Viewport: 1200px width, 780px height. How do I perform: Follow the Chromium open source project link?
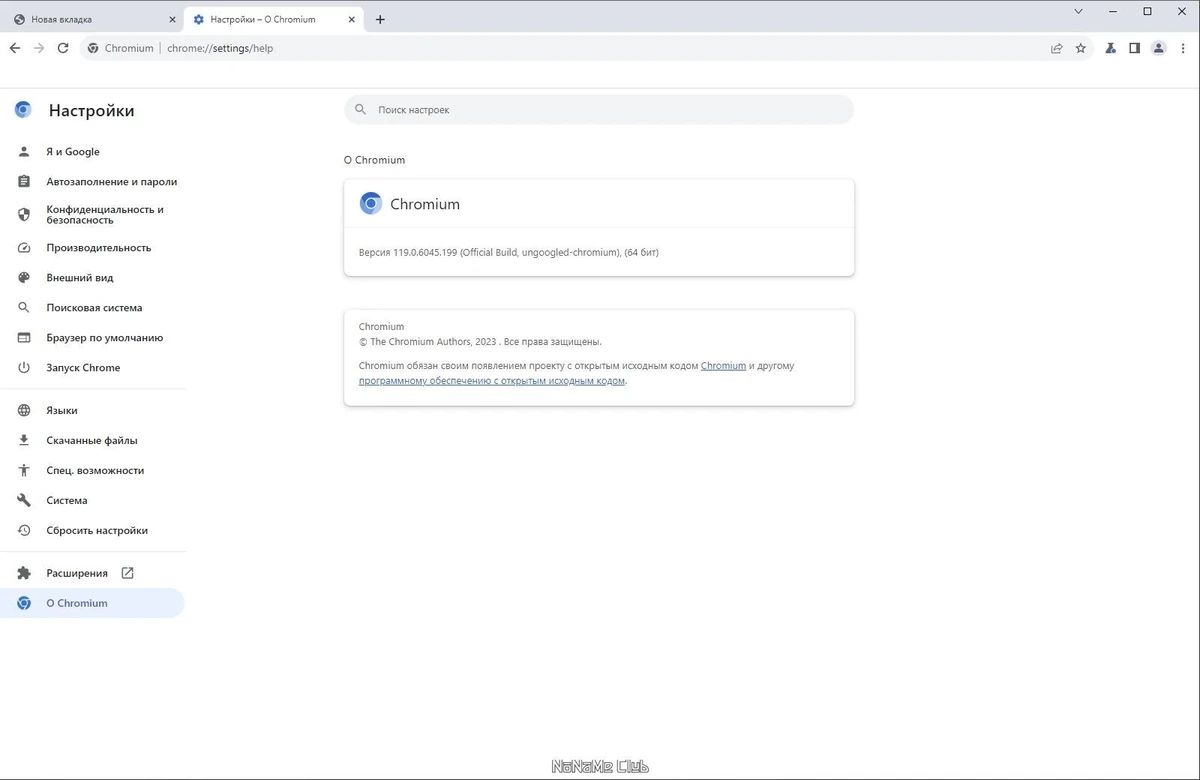tap(723, 366)
